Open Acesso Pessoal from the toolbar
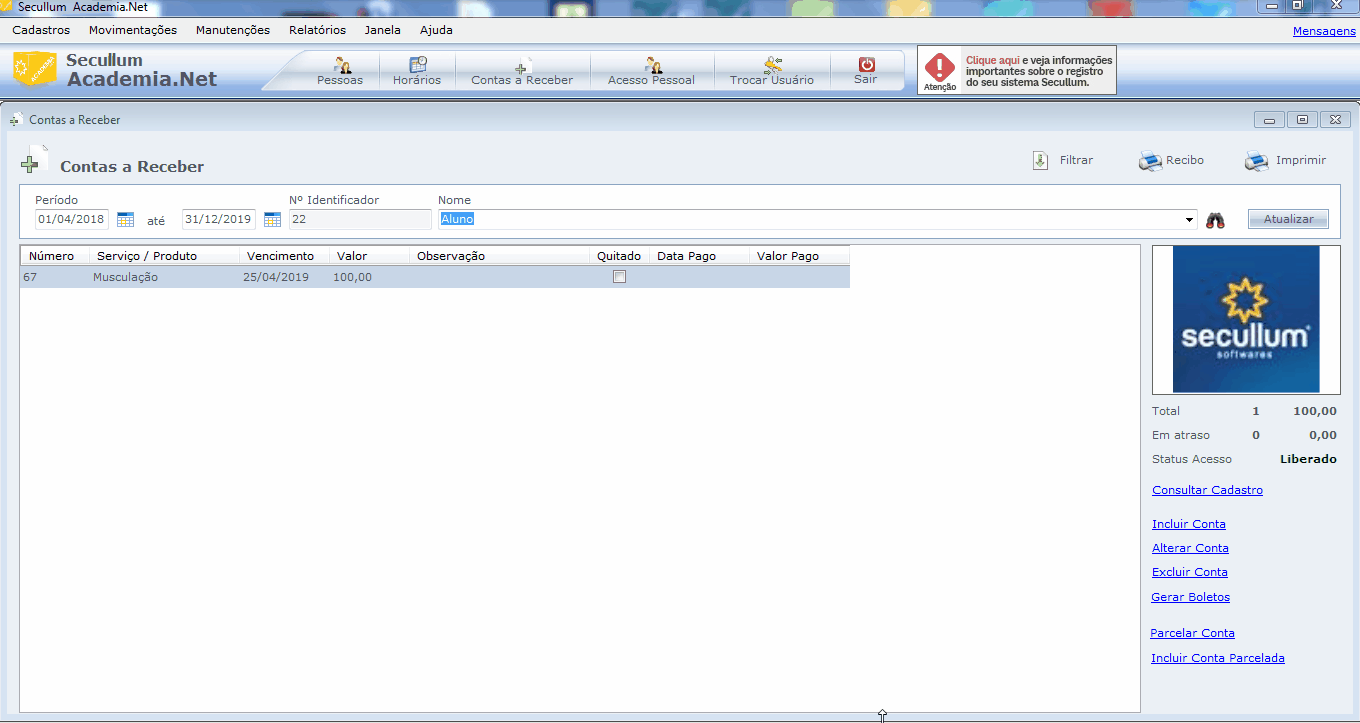This screenshot has height=723, width=1360. [x=652, y=66]
